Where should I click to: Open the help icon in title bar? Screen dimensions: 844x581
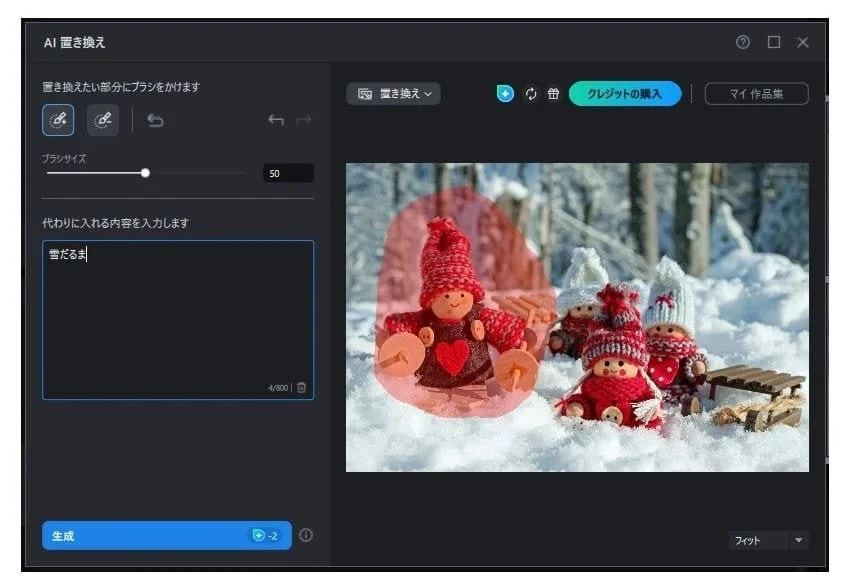[x=741, y=43]
